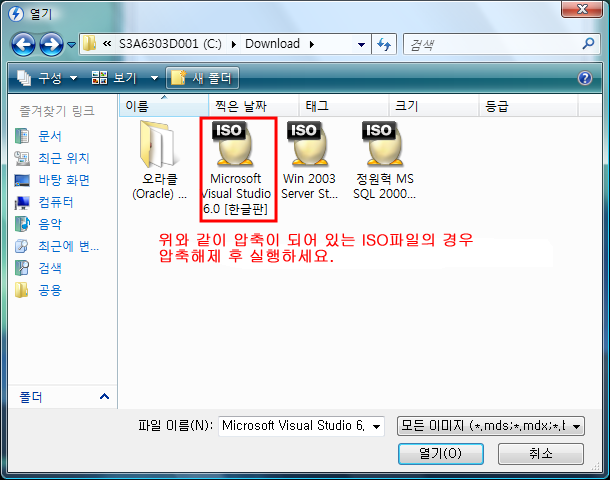Screen dimensions: 610x480
Task: Select the 오라클 (Oracle) folder
Action: coord(160,160)
